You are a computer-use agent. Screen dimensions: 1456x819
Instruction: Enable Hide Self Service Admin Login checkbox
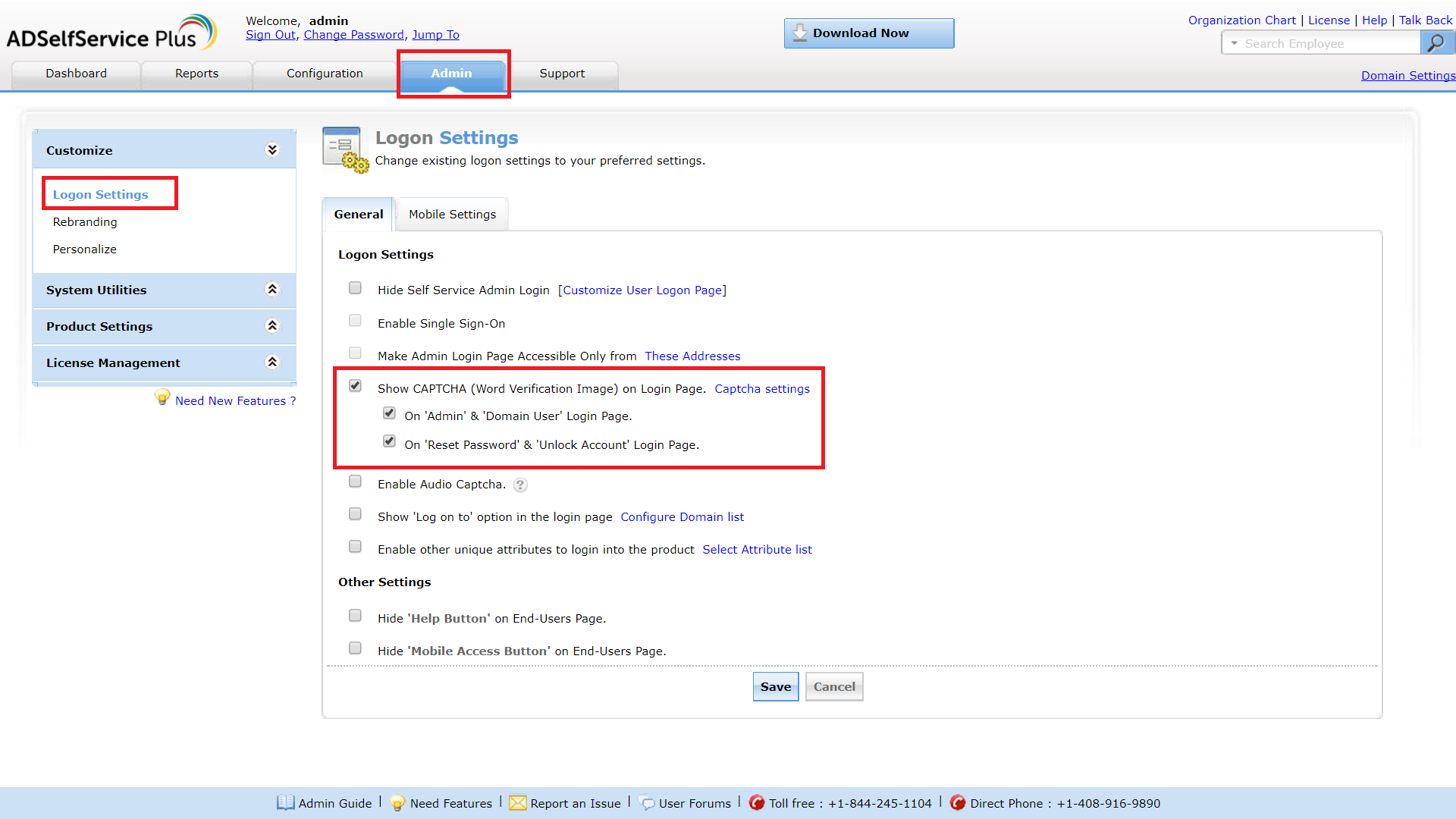tap(355, 288)
